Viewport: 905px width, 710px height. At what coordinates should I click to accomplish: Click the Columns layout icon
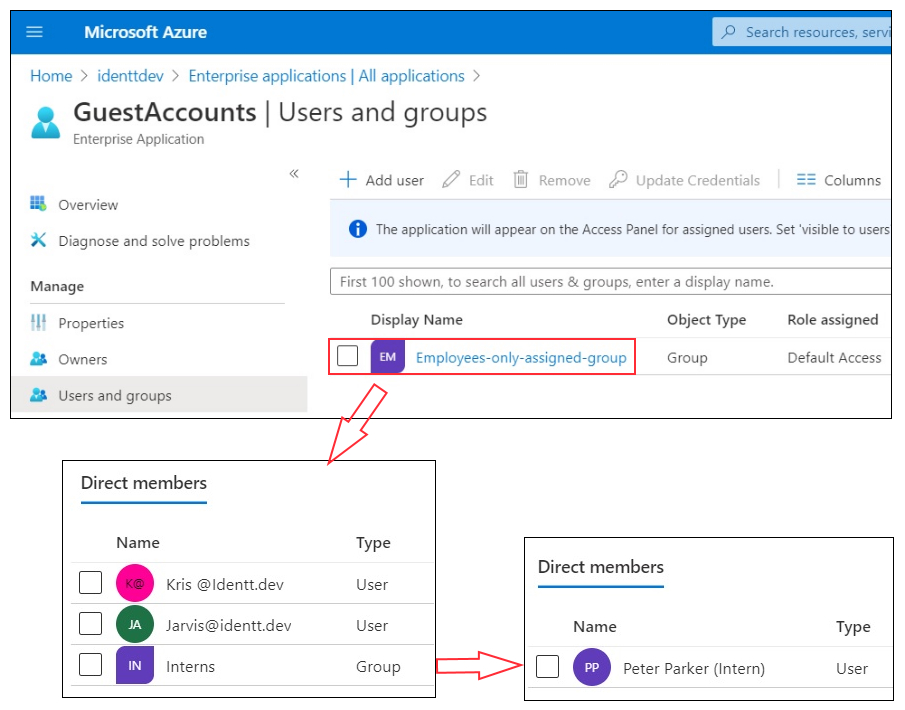pyautogui.click(x=806, y=180)
